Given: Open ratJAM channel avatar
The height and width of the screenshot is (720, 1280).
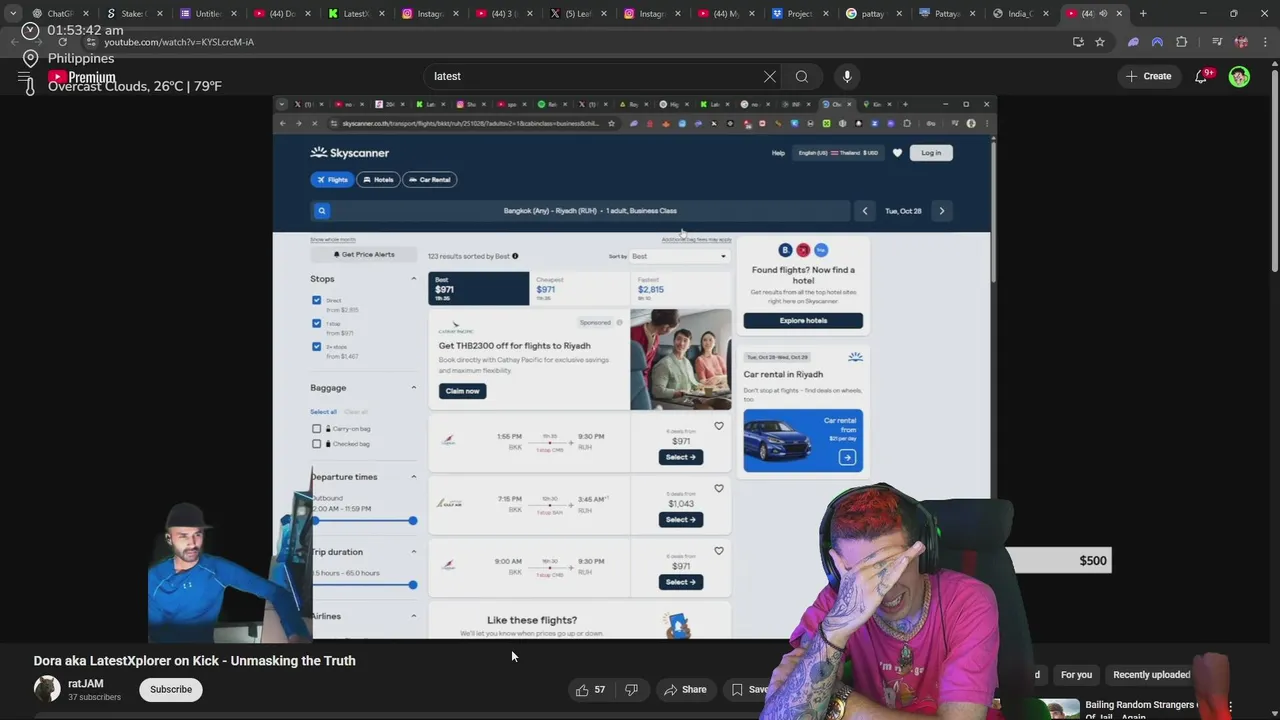Looking at the screenshot, I should point(47,689).
